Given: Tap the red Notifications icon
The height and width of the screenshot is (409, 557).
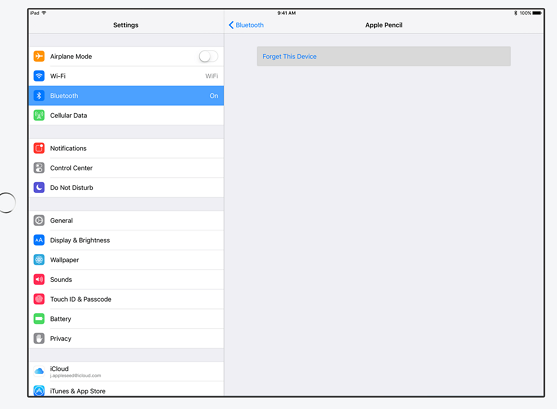Looking at the screenshot, I should tap(39, 148).
